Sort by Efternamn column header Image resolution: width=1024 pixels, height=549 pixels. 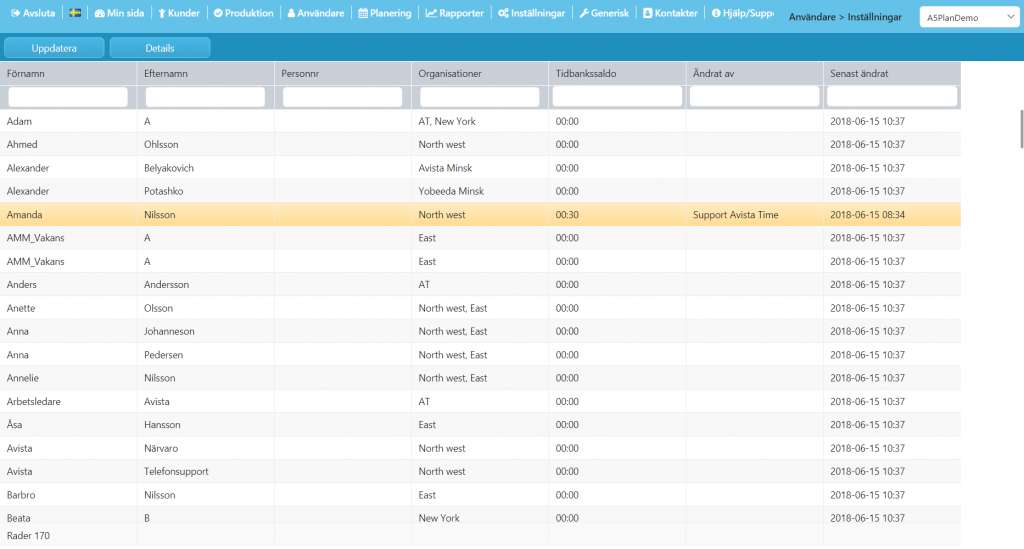206,73
